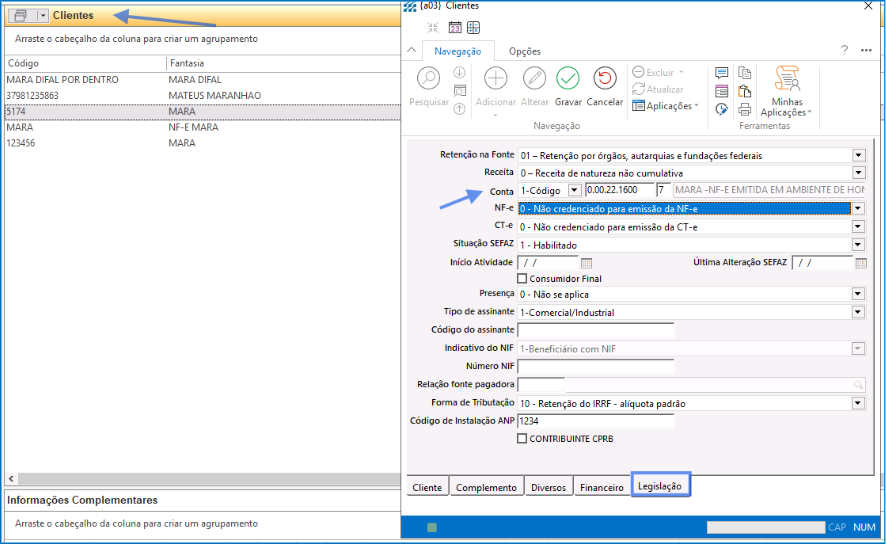Switch to the Opções ribbon tab
Viewport: 886px width, 544px height.
pyautogui.click(x=524, y=51)
